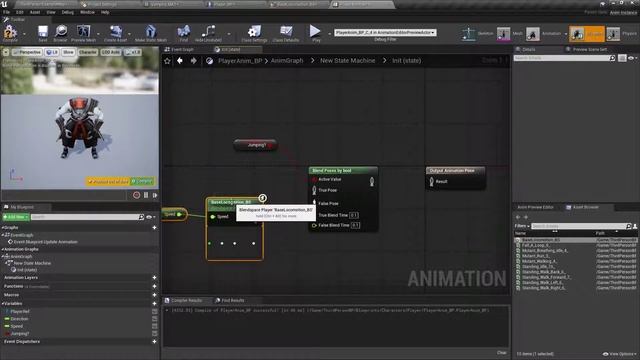The image size is (640, 360).
Task: Open the Compile options dropdown arrow
Action: tap(24, 34)
